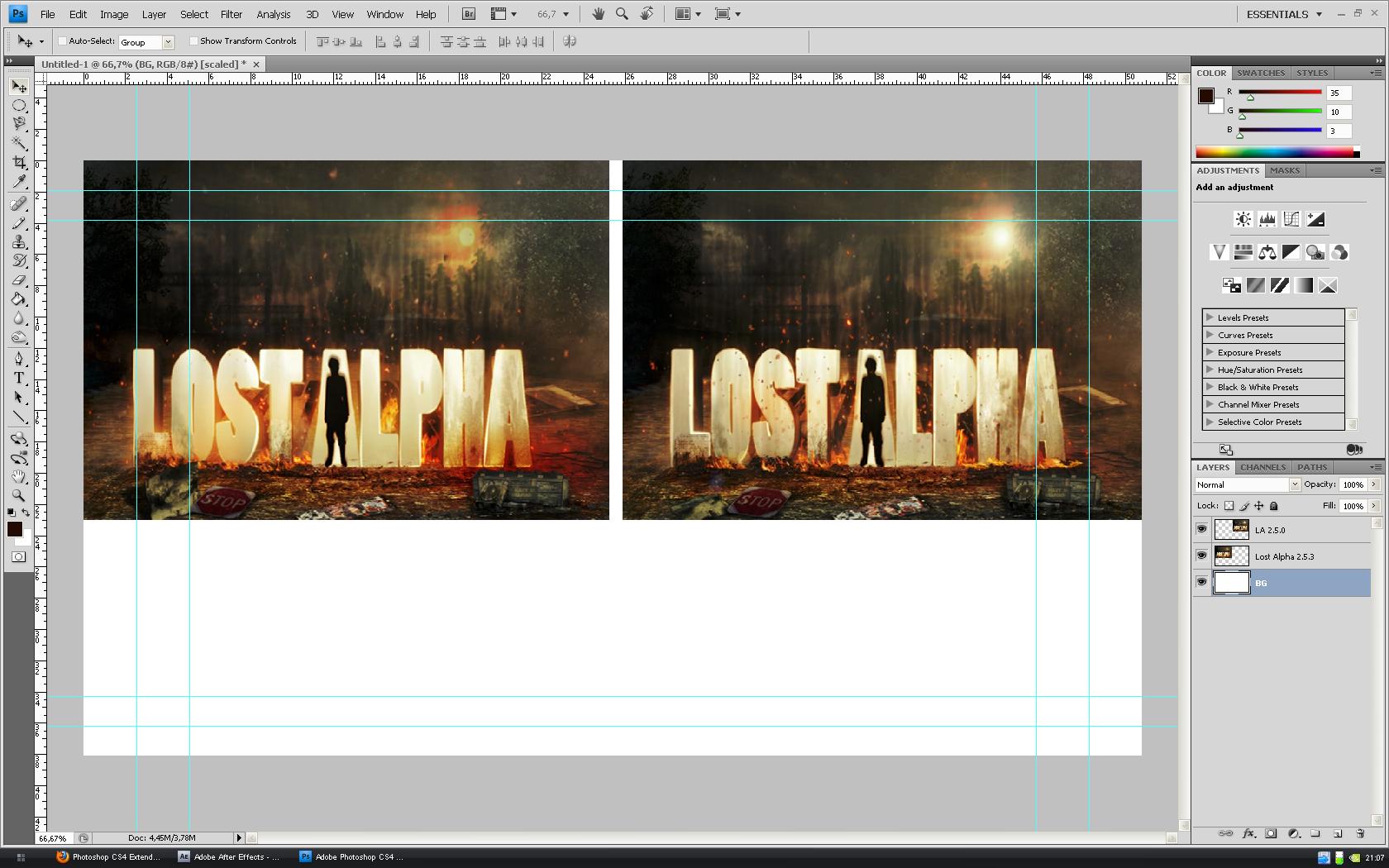The image size is (1389, 868).
Task: Hide the Lost Alpha 2.5.3 layer
Action: [x=1201, y=556]
